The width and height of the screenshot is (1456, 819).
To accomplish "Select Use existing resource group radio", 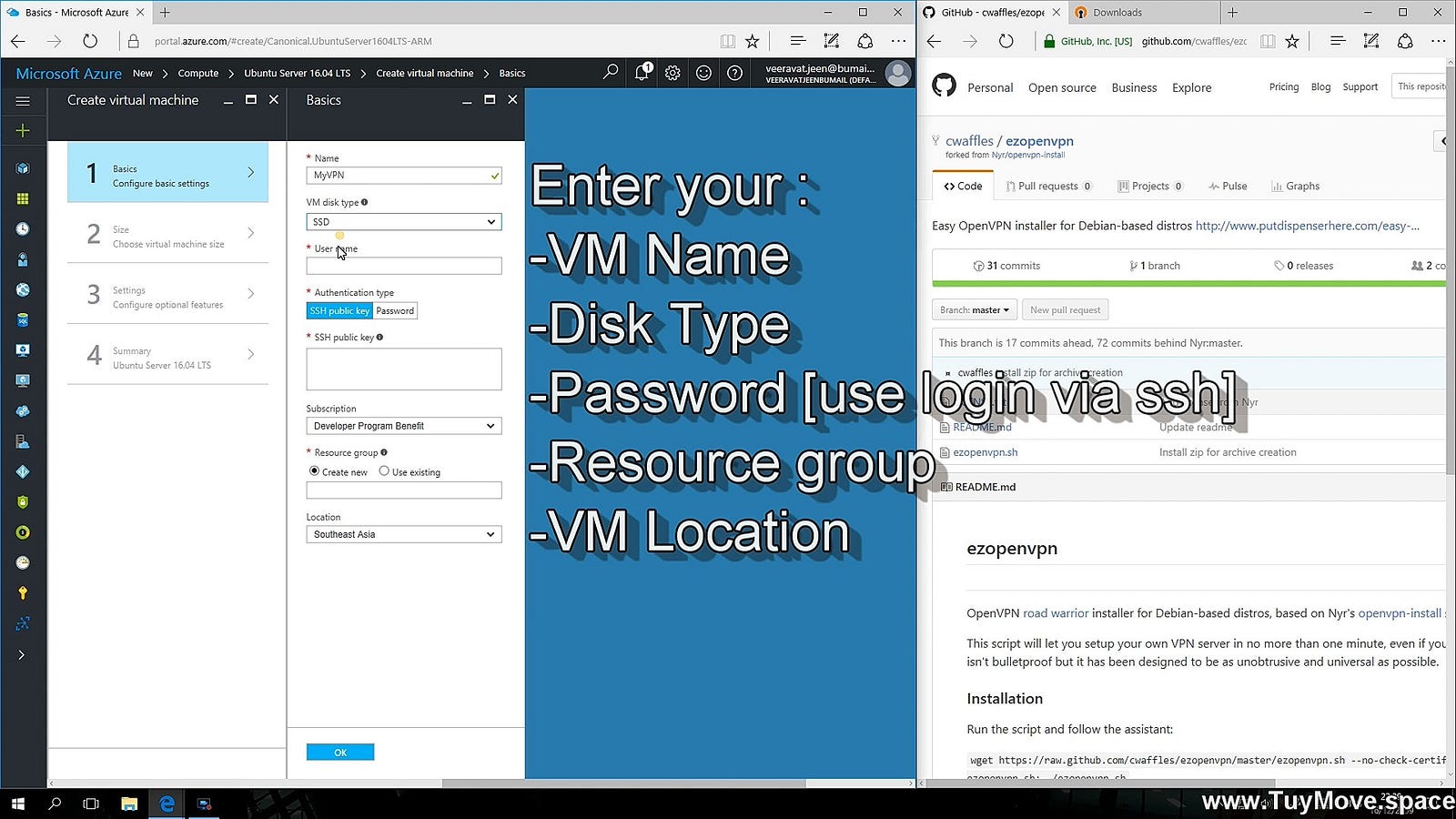I will [x=384, y=471].
